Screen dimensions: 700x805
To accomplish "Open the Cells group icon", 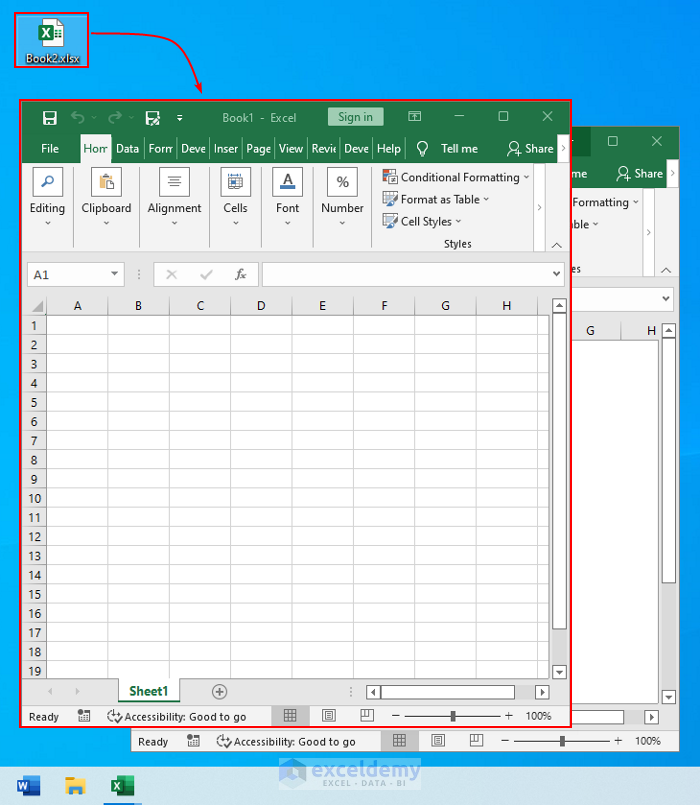I will tap(235, 182).
